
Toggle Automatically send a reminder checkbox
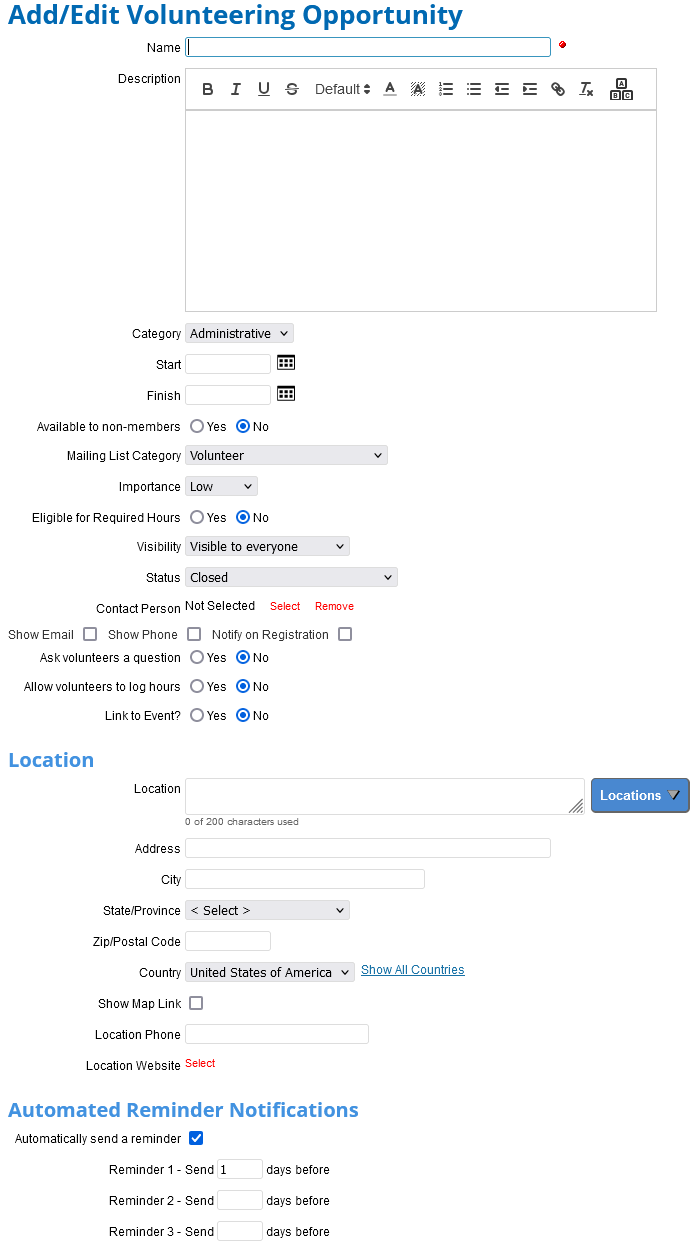(x=196, y=1138)
